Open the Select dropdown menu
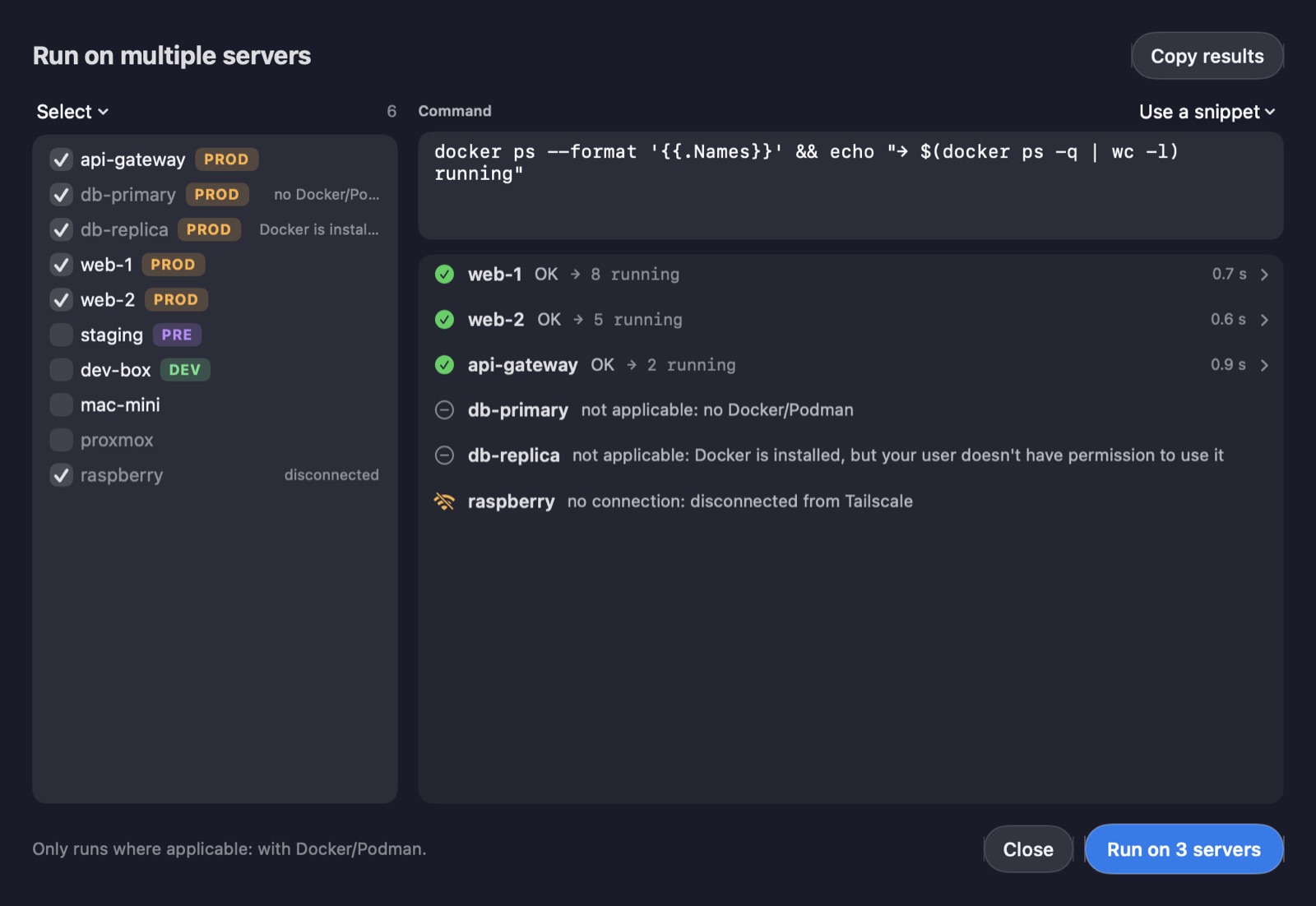 pyautogui.click(x=72, y=112)
